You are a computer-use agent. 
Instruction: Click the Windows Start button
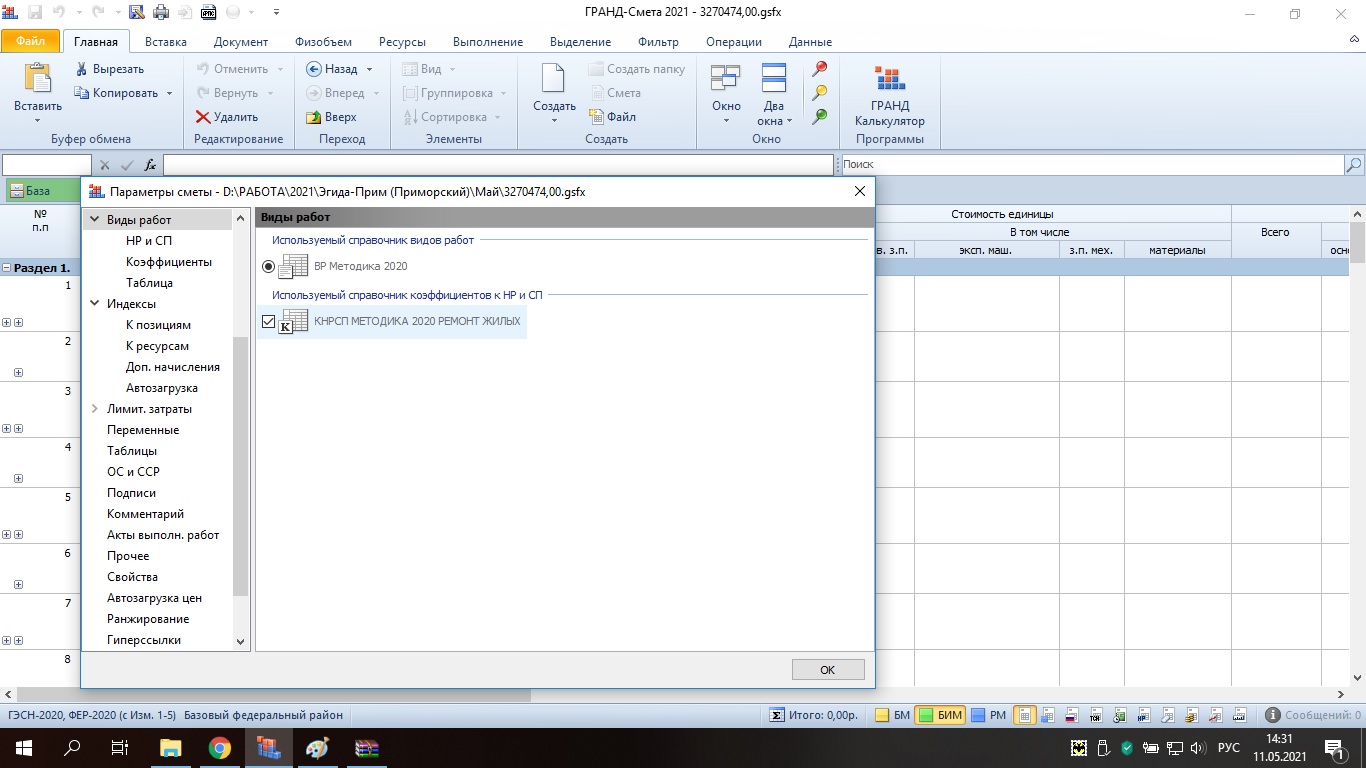pyautogui.click(x=24, y=748)
